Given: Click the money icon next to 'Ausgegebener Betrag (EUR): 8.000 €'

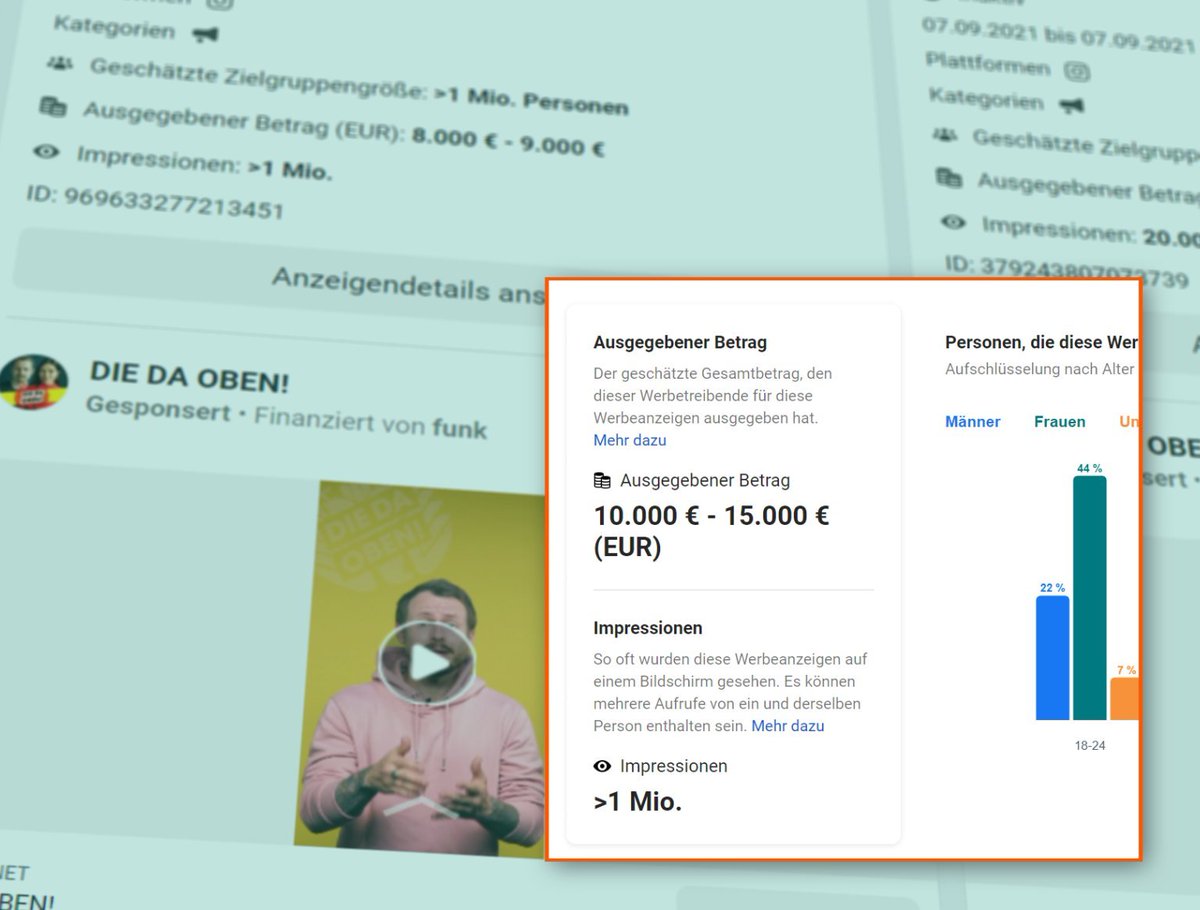Looking at the screenshot, I should [x=51, y=106].
